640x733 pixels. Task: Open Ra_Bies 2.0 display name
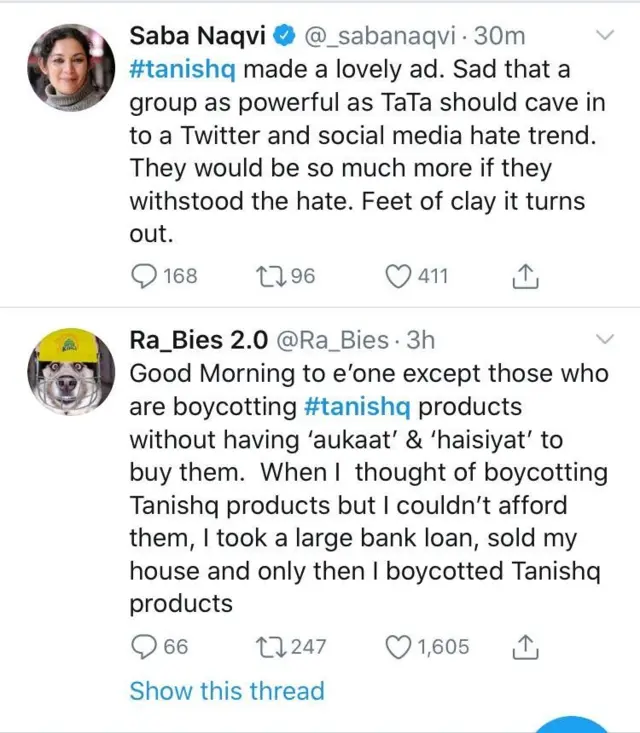pyautogui.click(x=198, y=339)
